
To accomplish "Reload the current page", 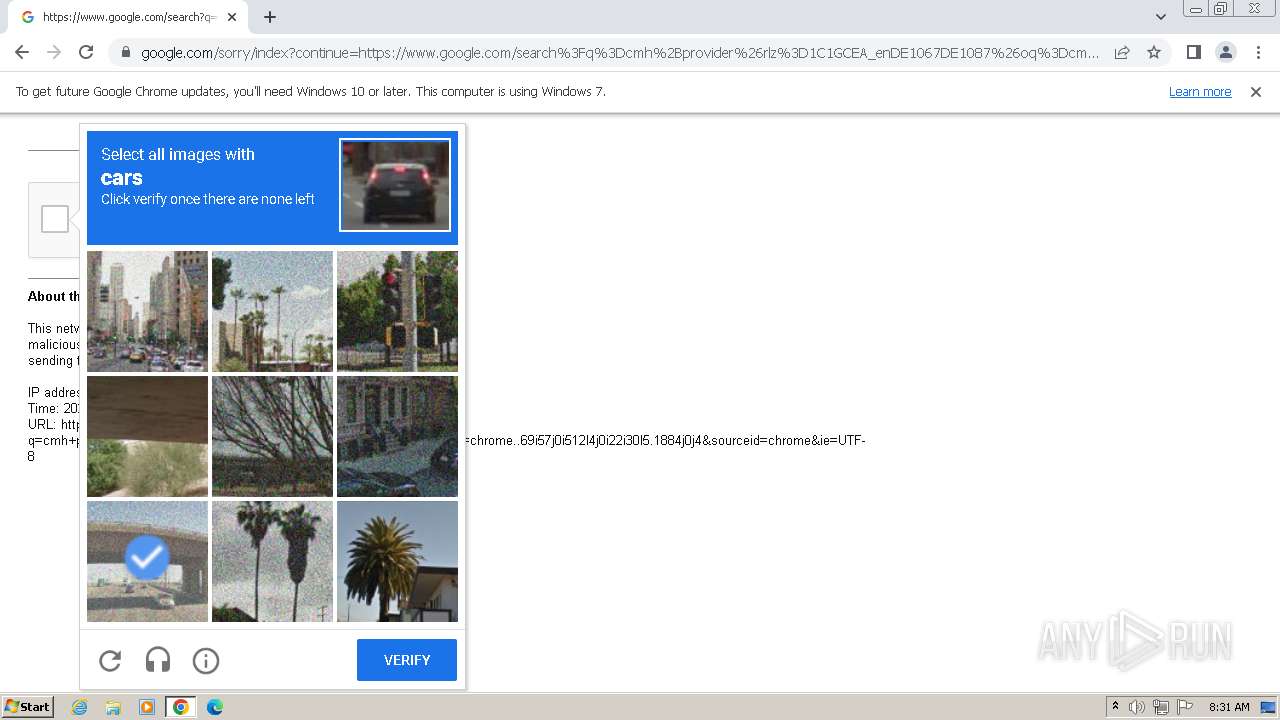I will coord(86,52).
